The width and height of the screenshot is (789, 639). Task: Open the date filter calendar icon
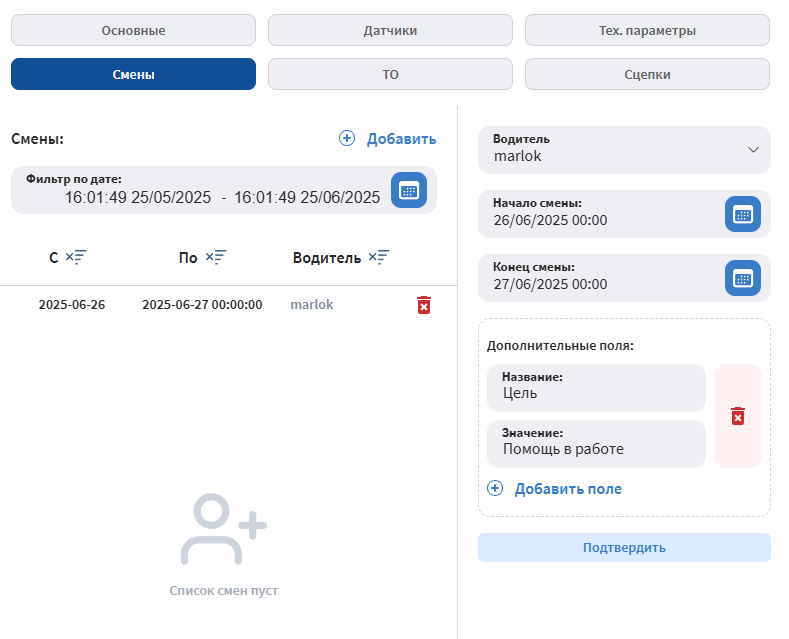pos(408,190)
